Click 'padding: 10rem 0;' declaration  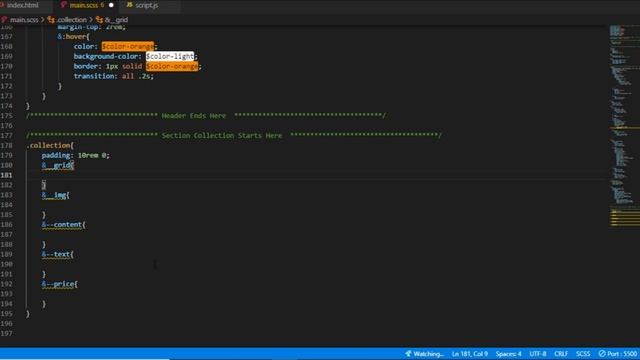click(x=76, y=156)
